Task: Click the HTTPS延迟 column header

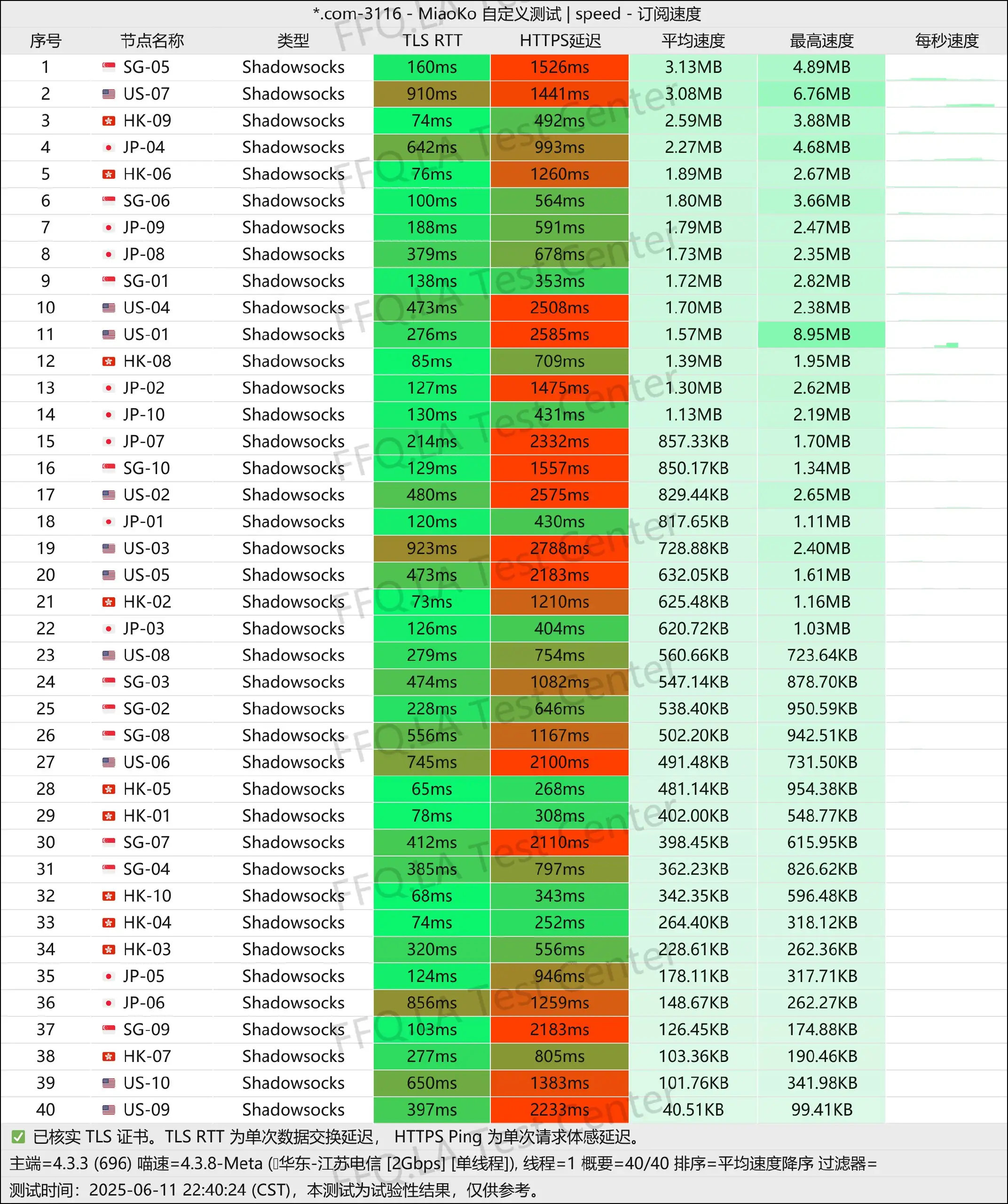Action: pyautogui.click(x=560, y=41)
